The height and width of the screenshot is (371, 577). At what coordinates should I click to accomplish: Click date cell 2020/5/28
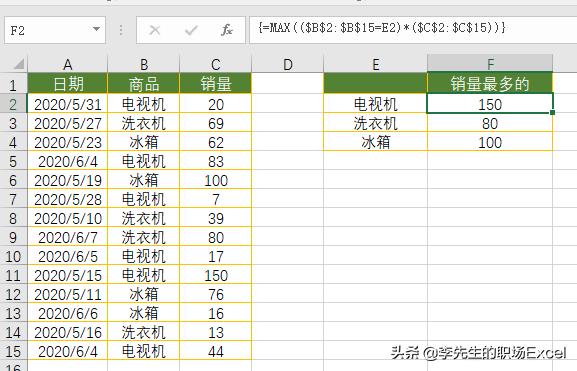pyautogui.click(x=67, y=199)
